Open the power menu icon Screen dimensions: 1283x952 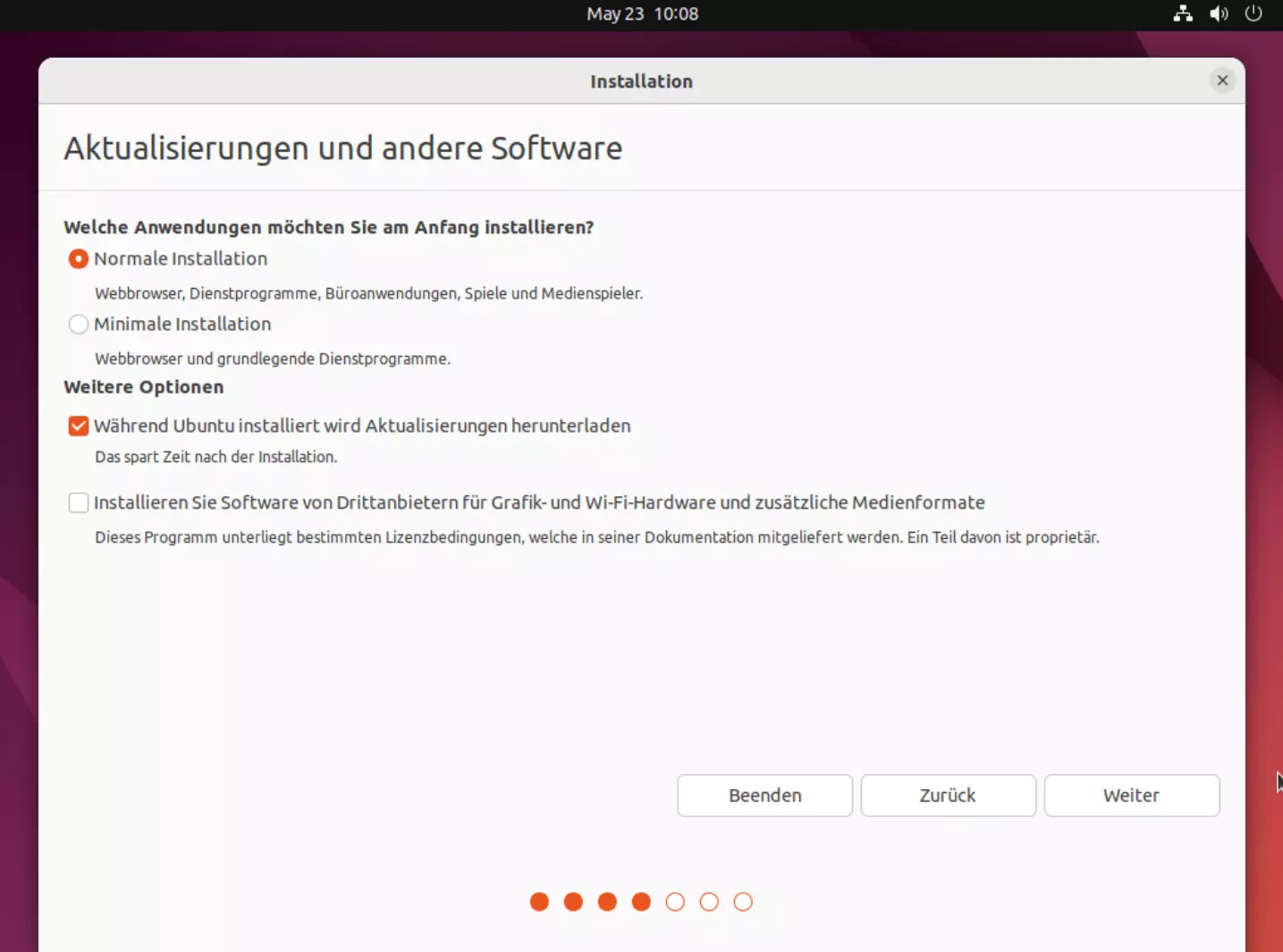click(1253, 13)
